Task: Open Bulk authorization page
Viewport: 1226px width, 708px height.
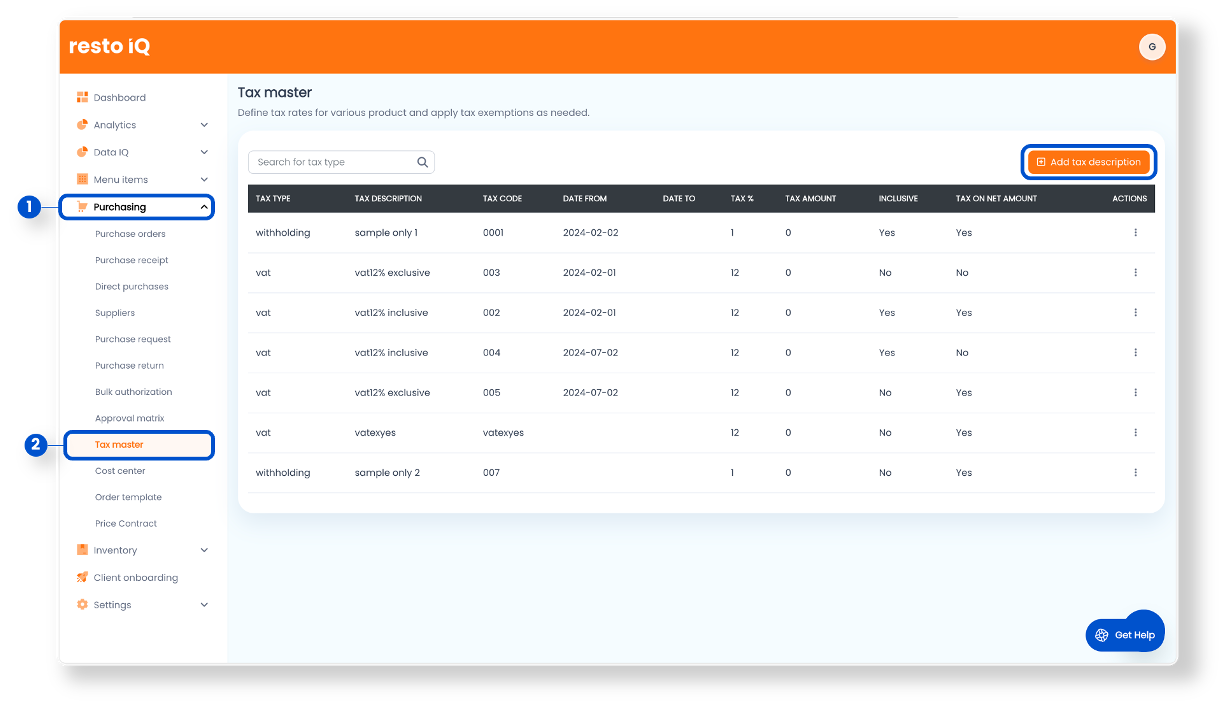Action: pyautogui.click(x=134, y=392)
